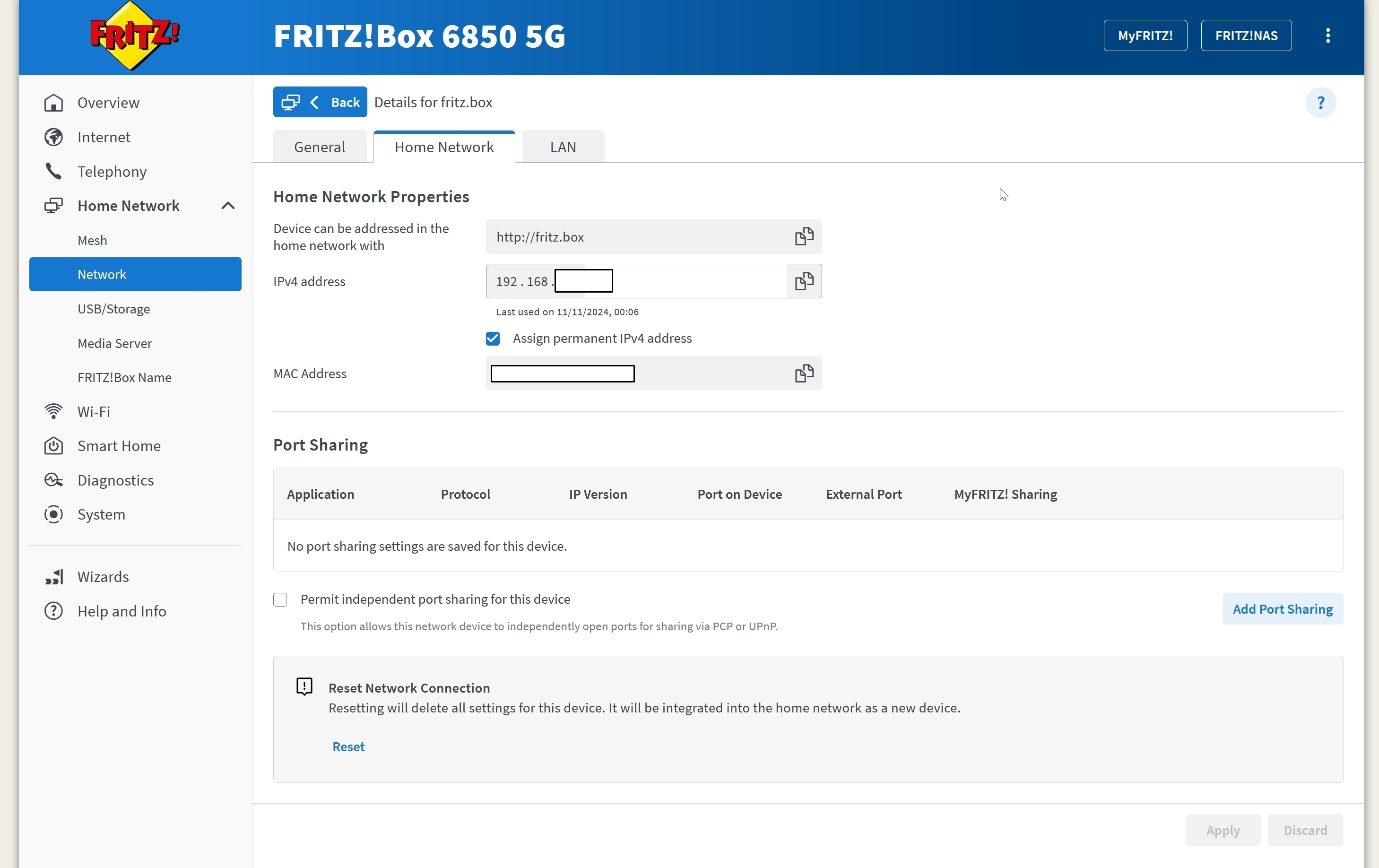The height and width of the screenshot is (868, 1379).
Task: Click the System icon in sidebar
Action: coord(53,514)
